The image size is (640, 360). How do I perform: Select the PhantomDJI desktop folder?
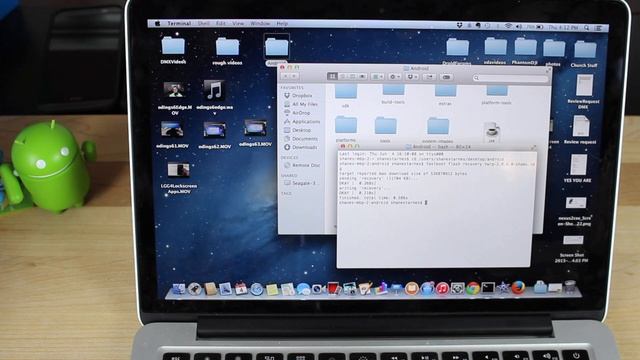pyautogui.click(x=525, y=51)
